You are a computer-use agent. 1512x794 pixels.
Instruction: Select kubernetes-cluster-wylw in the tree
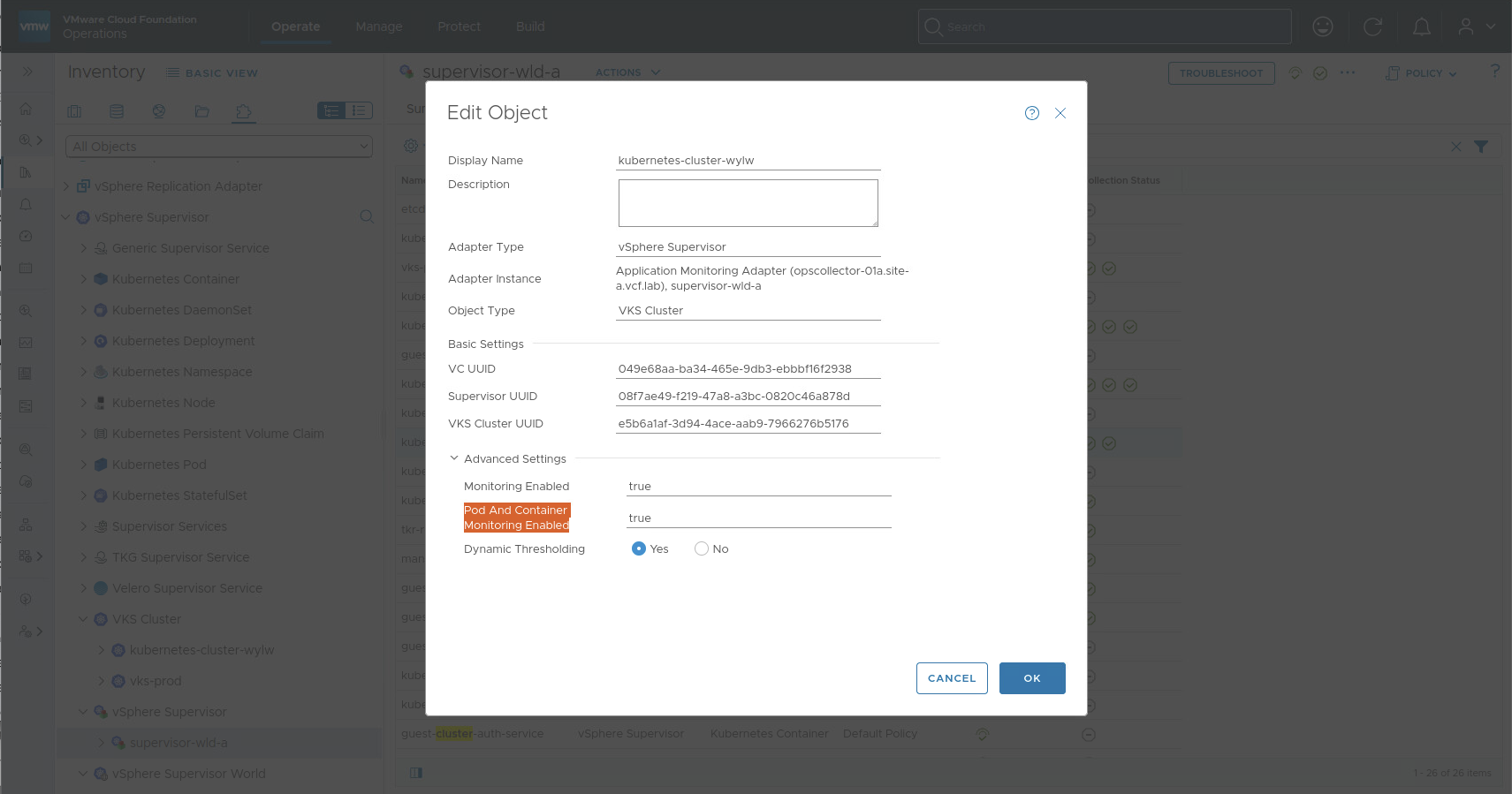point(201,650)
